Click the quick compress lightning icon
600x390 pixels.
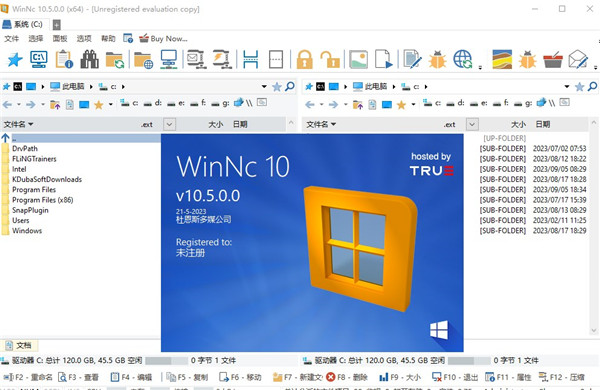(222, 59)
